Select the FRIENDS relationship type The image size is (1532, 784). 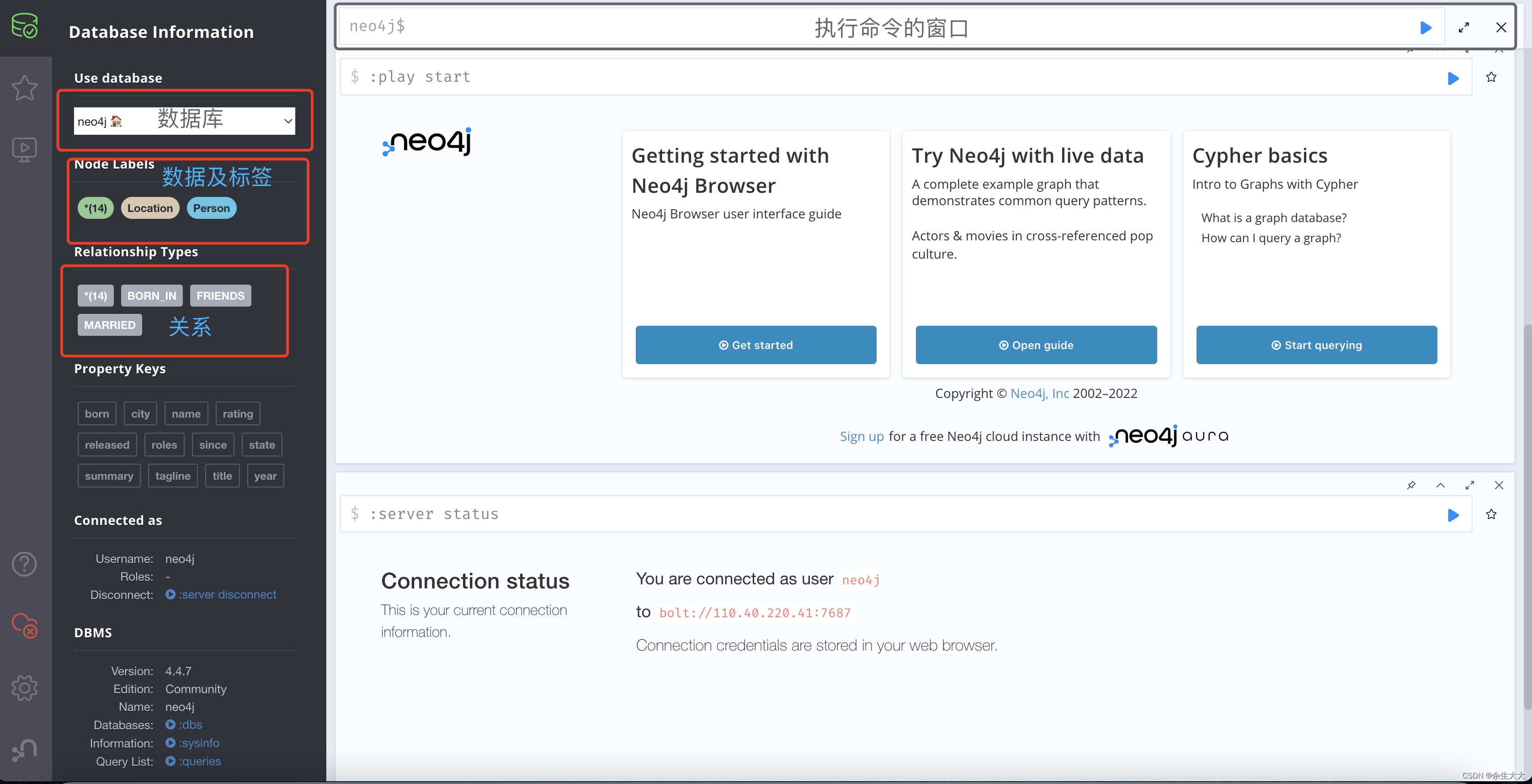[221, 296]
